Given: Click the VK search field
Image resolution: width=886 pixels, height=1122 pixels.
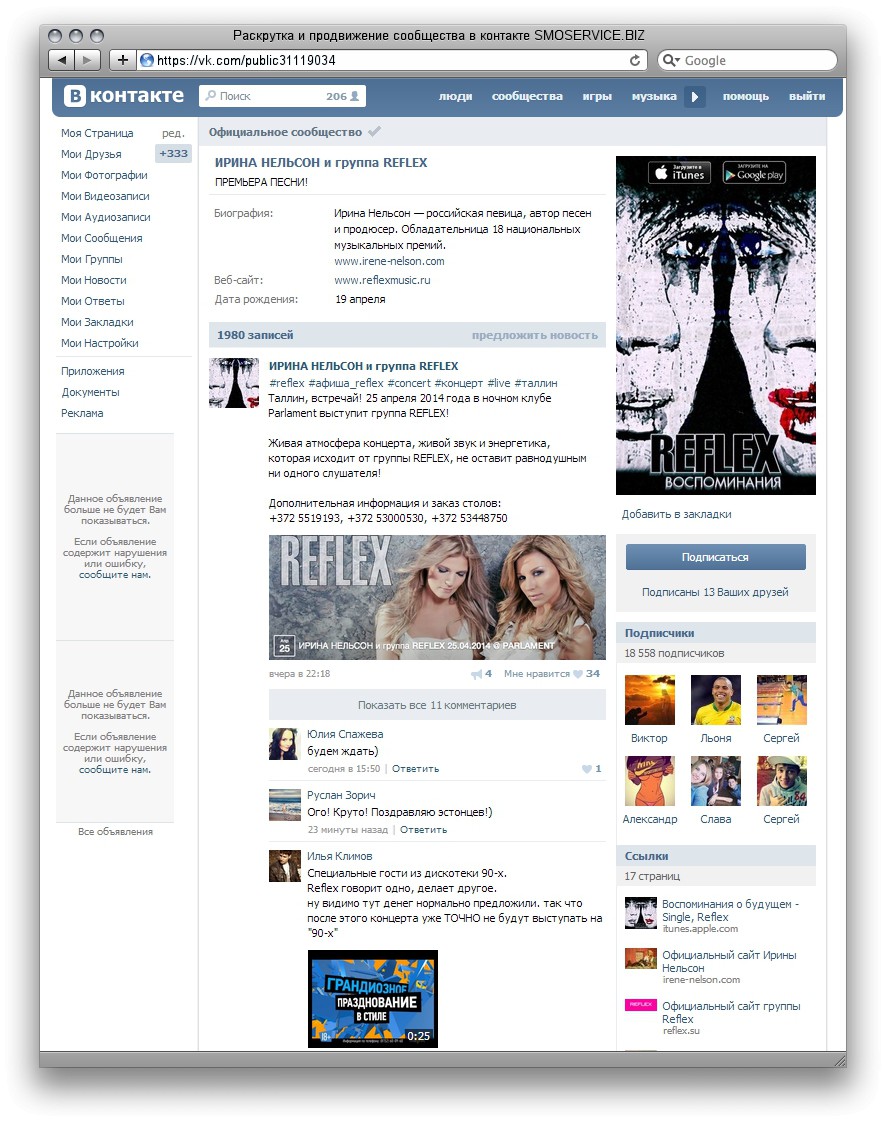Looking at the screenshot, I should [282, 96].
